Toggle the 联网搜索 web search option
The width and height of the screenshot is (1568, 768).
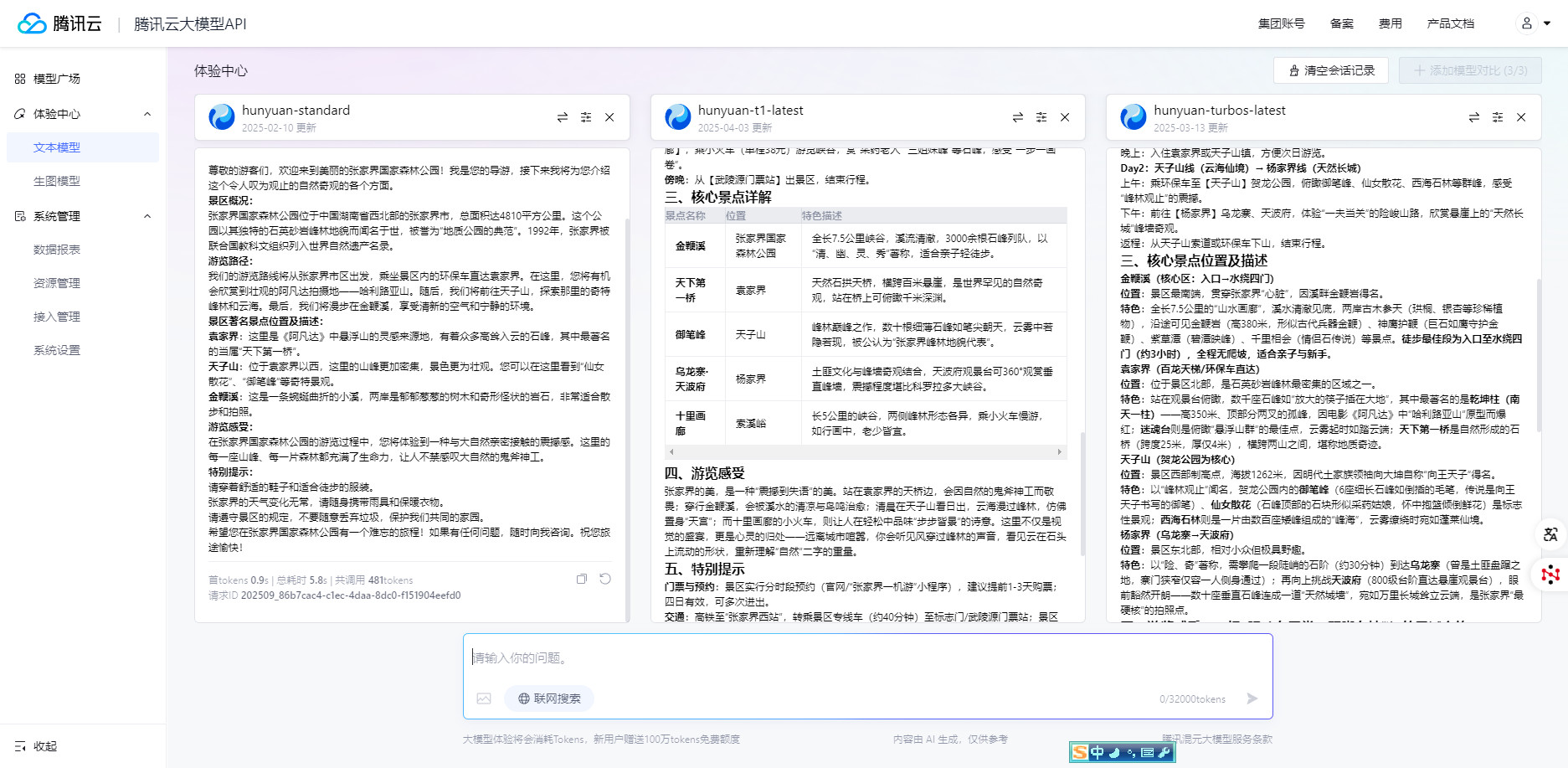549,698
